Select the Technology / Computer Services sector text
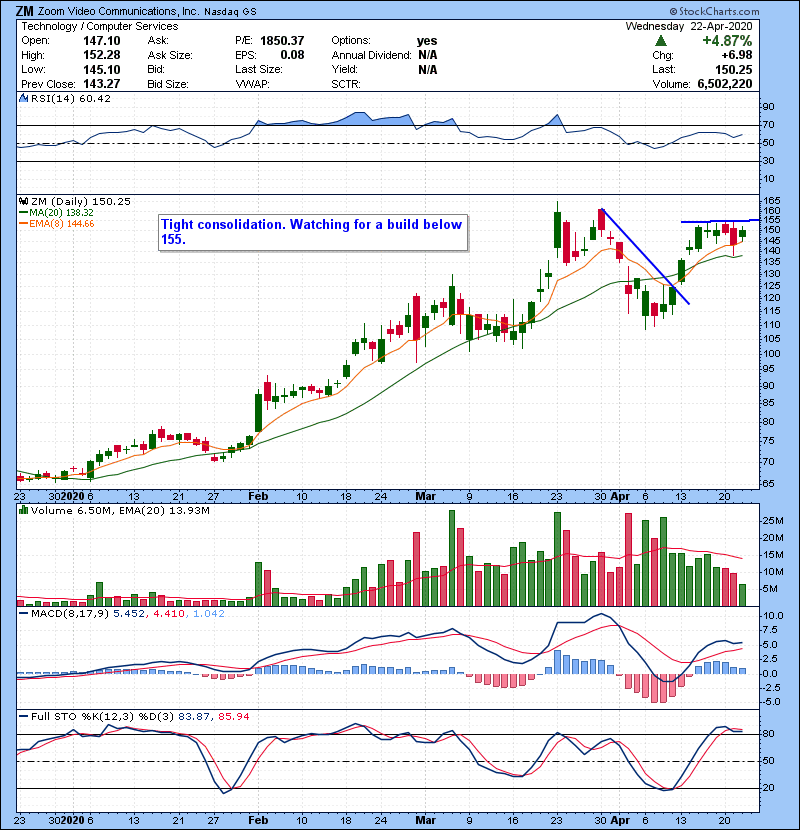Image resolution: width=800 pixels, height=830 pixels. pyautogui.click(x=100, y=26)
